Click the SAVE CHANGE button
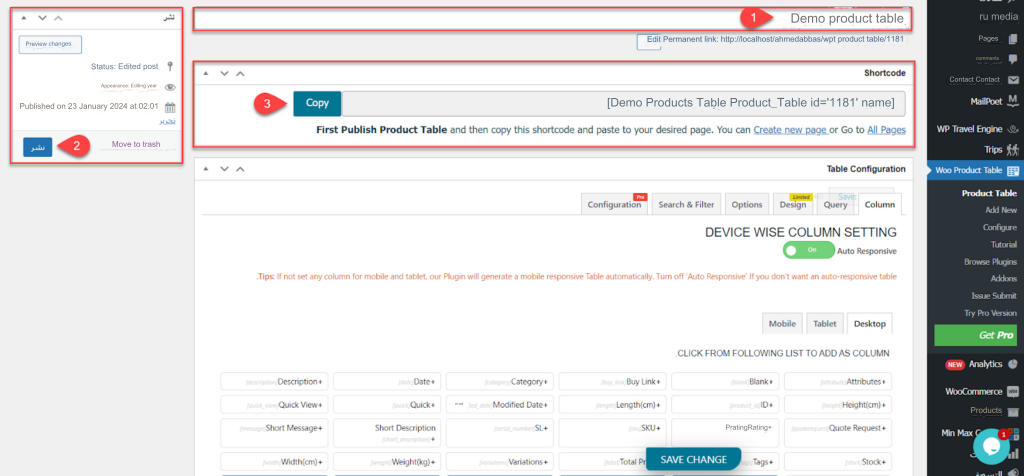The width and height of the screenshot is (1024, 476). click(693, 459)
